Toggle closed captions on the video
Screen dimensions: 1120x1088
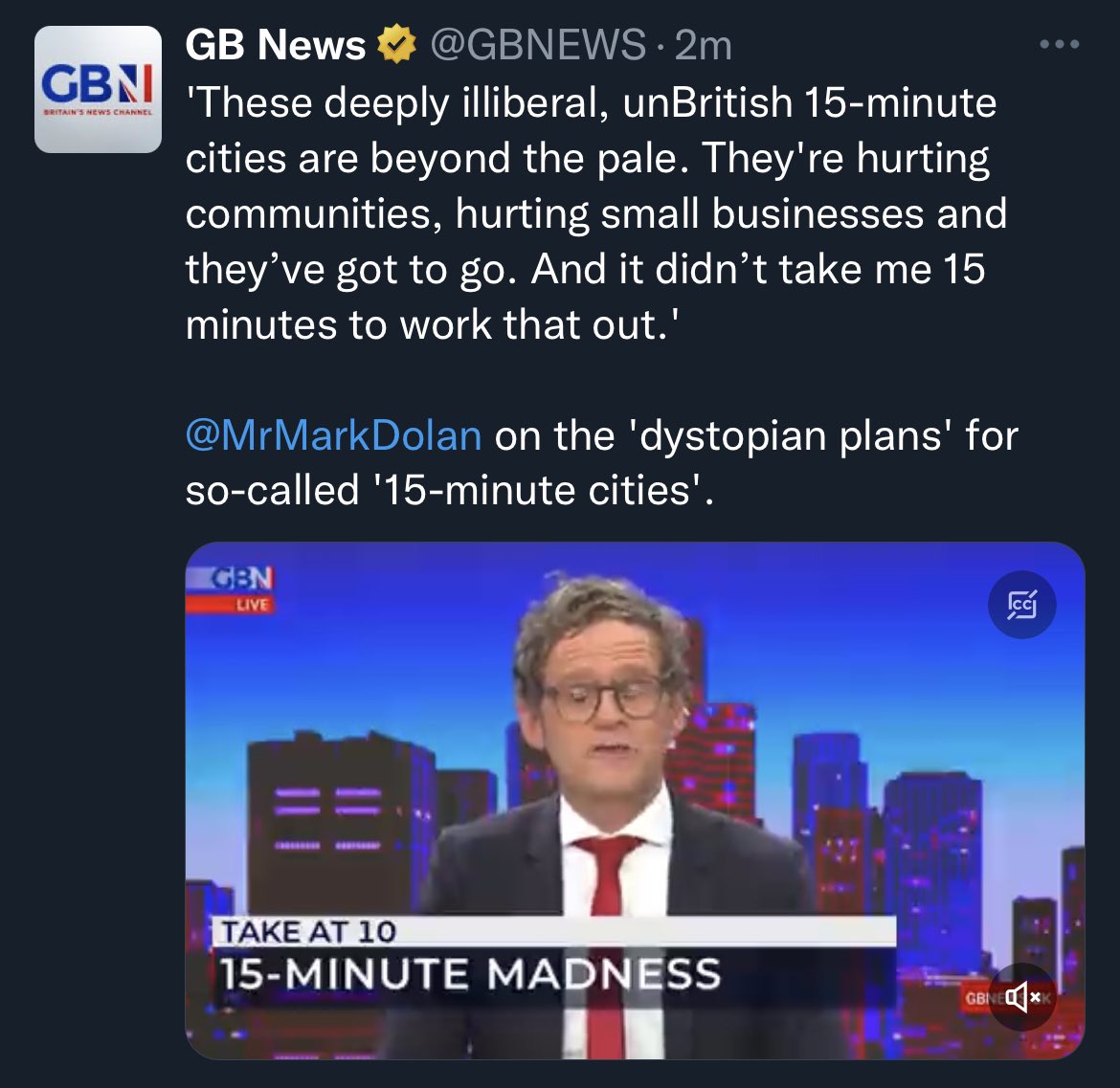tap(1021, 605)
